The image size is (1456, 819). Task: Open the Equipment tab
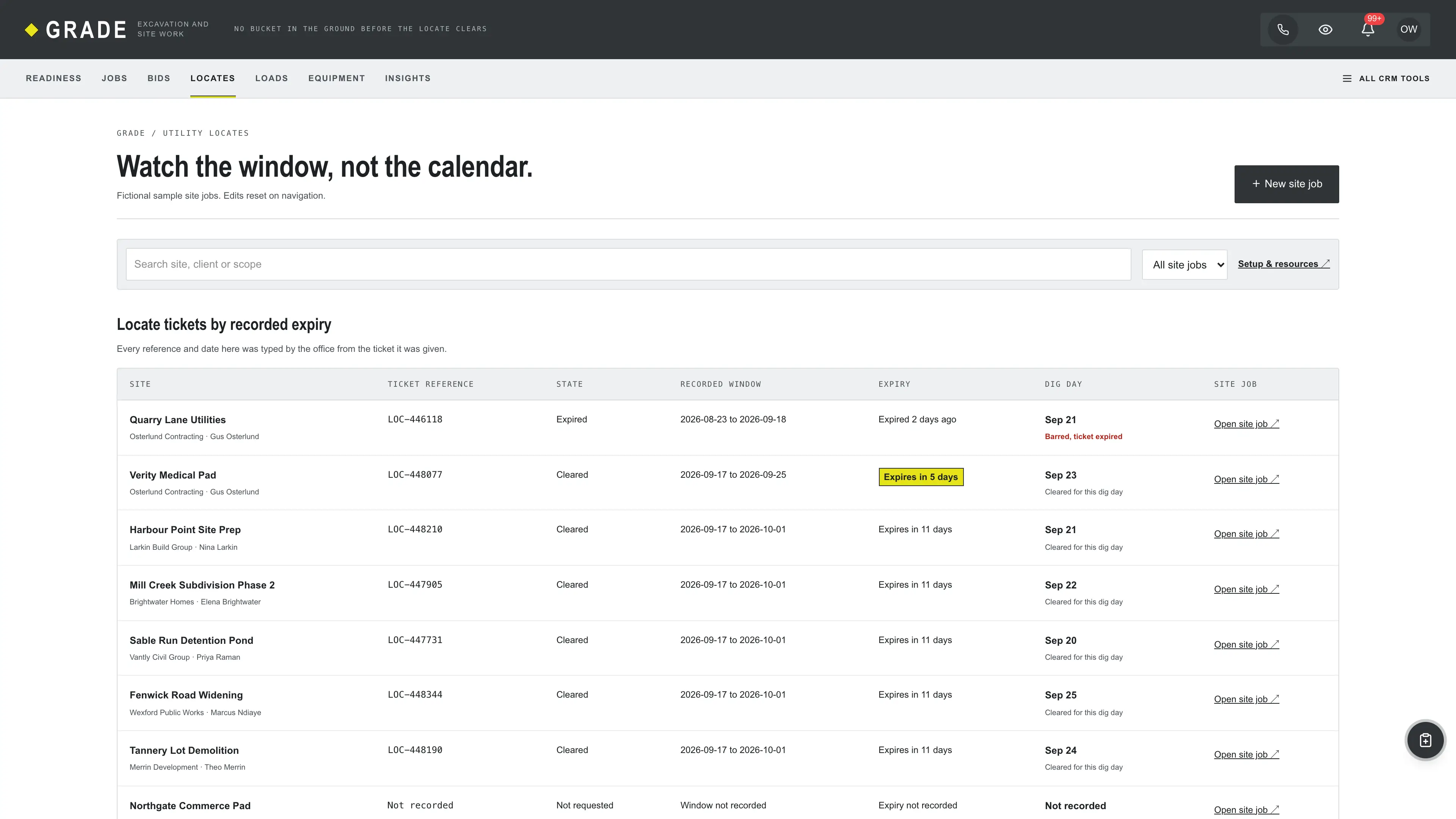pos(336,78)
